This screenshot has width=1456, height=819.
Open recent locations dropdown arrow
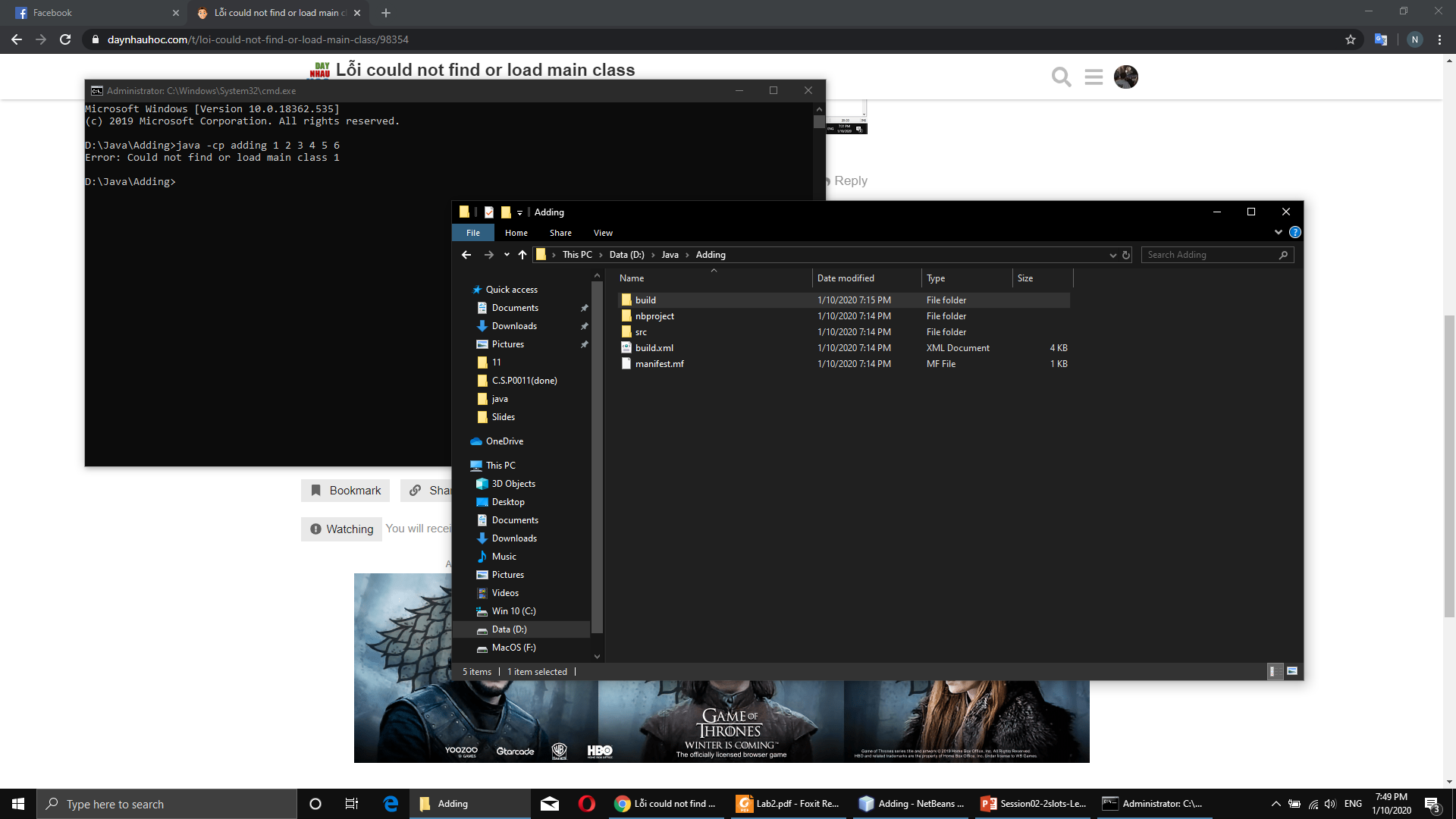[x=507, y=255]
